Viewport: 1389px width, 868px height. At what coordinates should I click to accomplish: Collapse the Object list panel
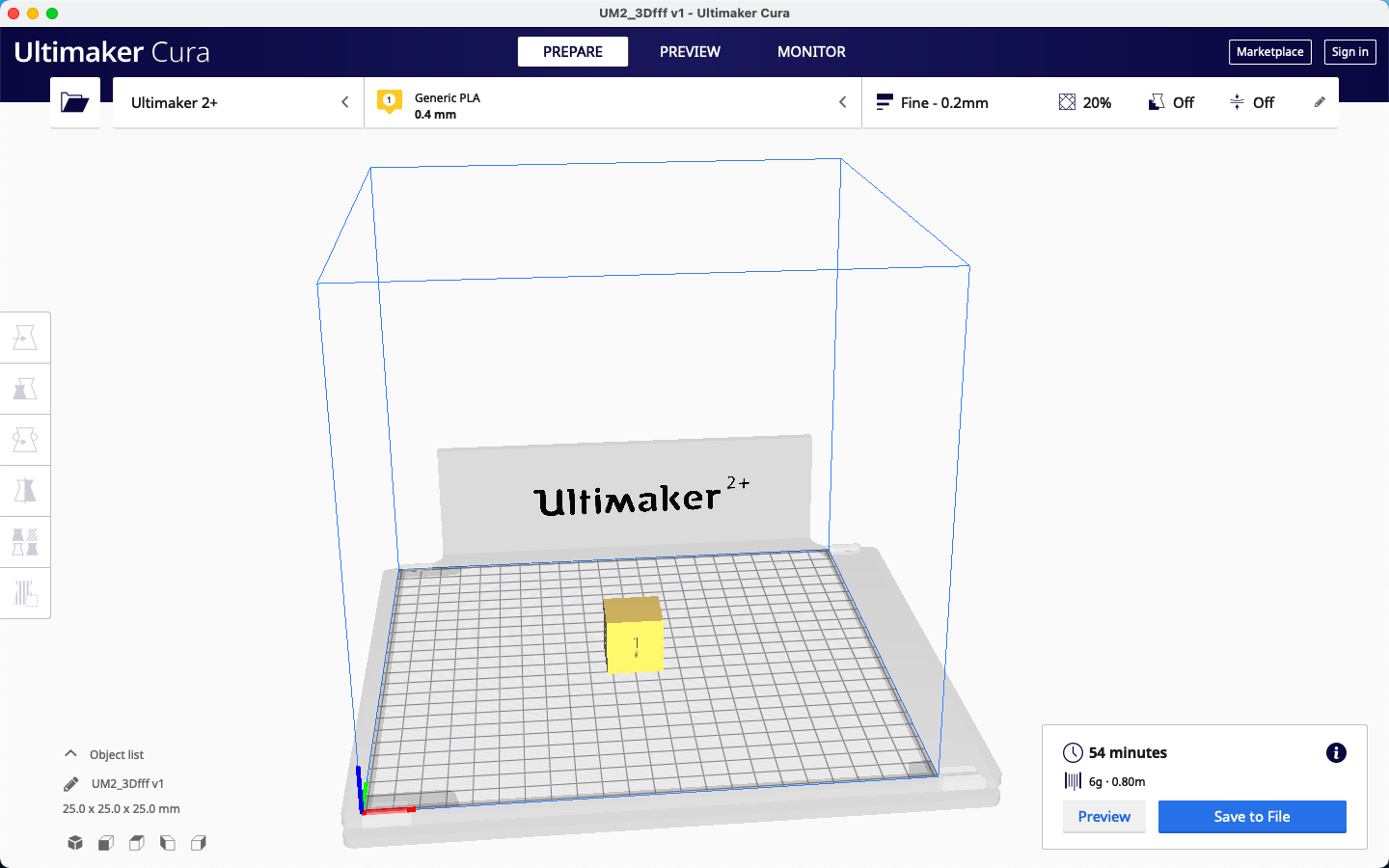[x=70, y=753]
